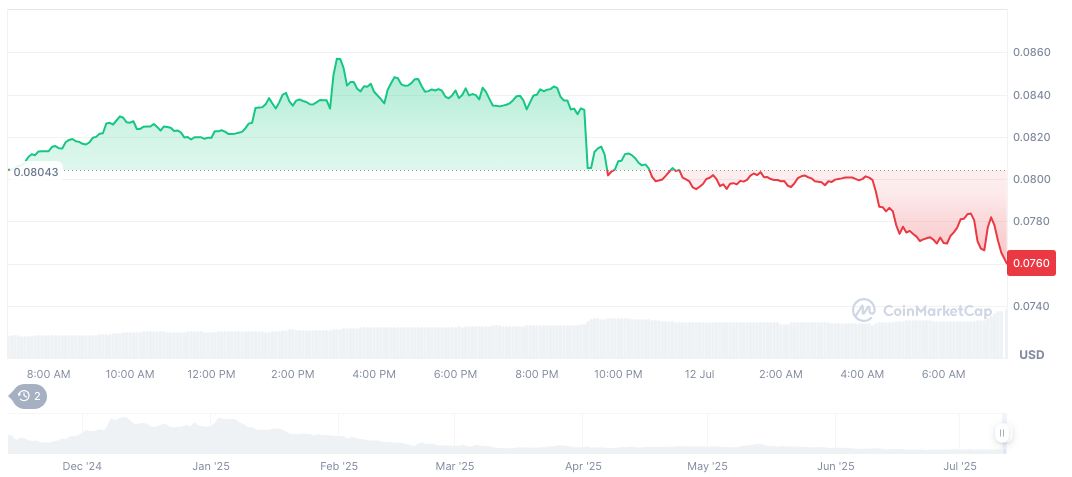Click the 4:00 PM time axis label
The image size is (1072, 477).
(374, 374)
